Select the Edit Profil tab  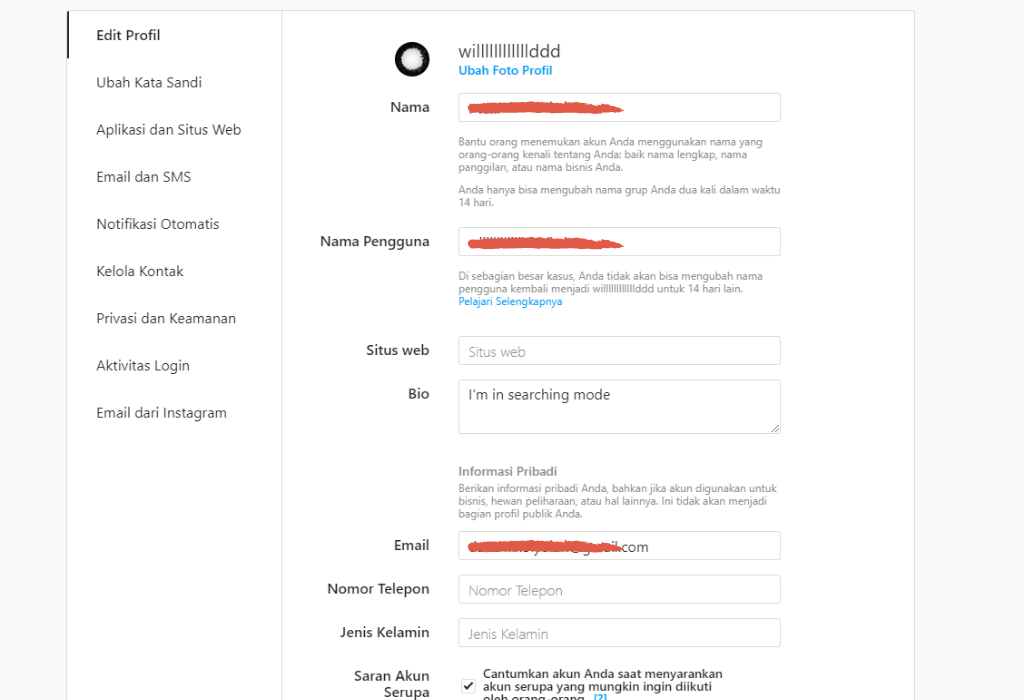pos(128,34)
